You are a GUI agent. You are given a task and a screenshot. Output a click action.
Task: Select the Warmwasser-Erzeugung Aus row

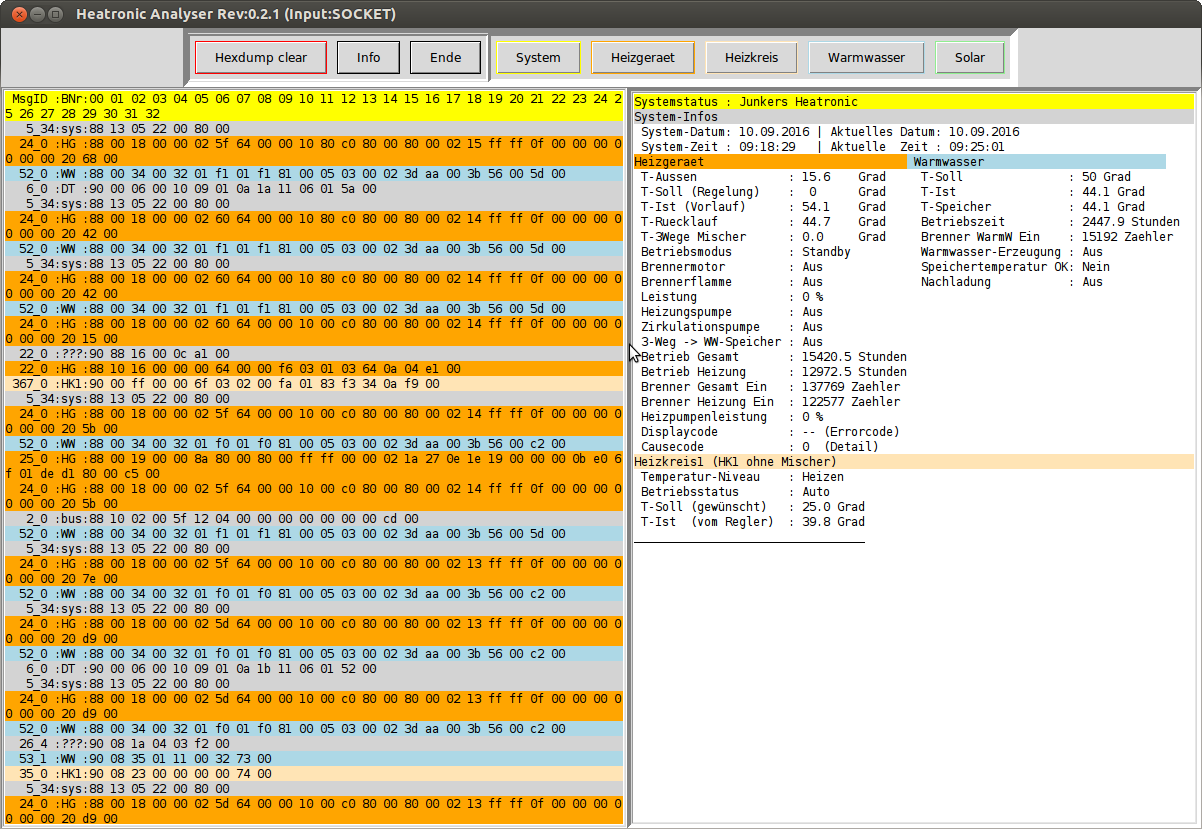coord(1012,252)
